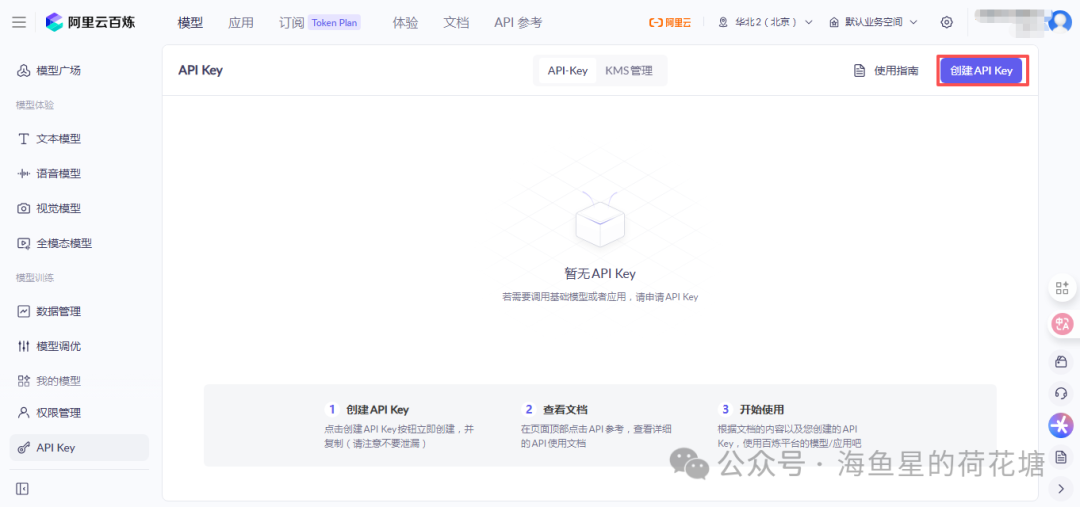Click the 语音模型 waveform icon
The image size is (1080, 507).
coord(23,174)
